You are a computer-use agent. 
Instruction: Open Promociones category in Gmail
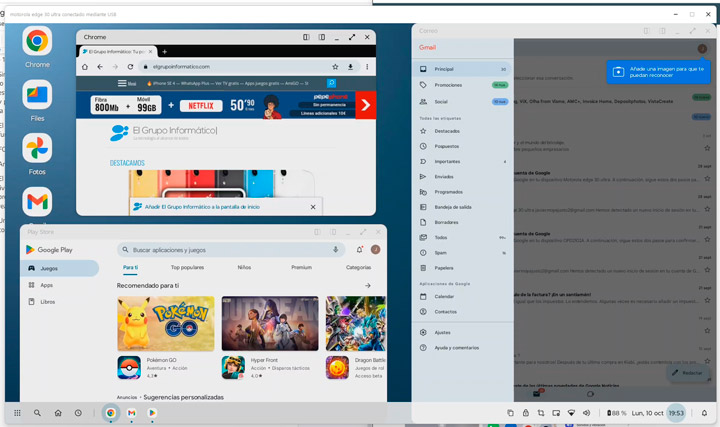click(463, 85)
